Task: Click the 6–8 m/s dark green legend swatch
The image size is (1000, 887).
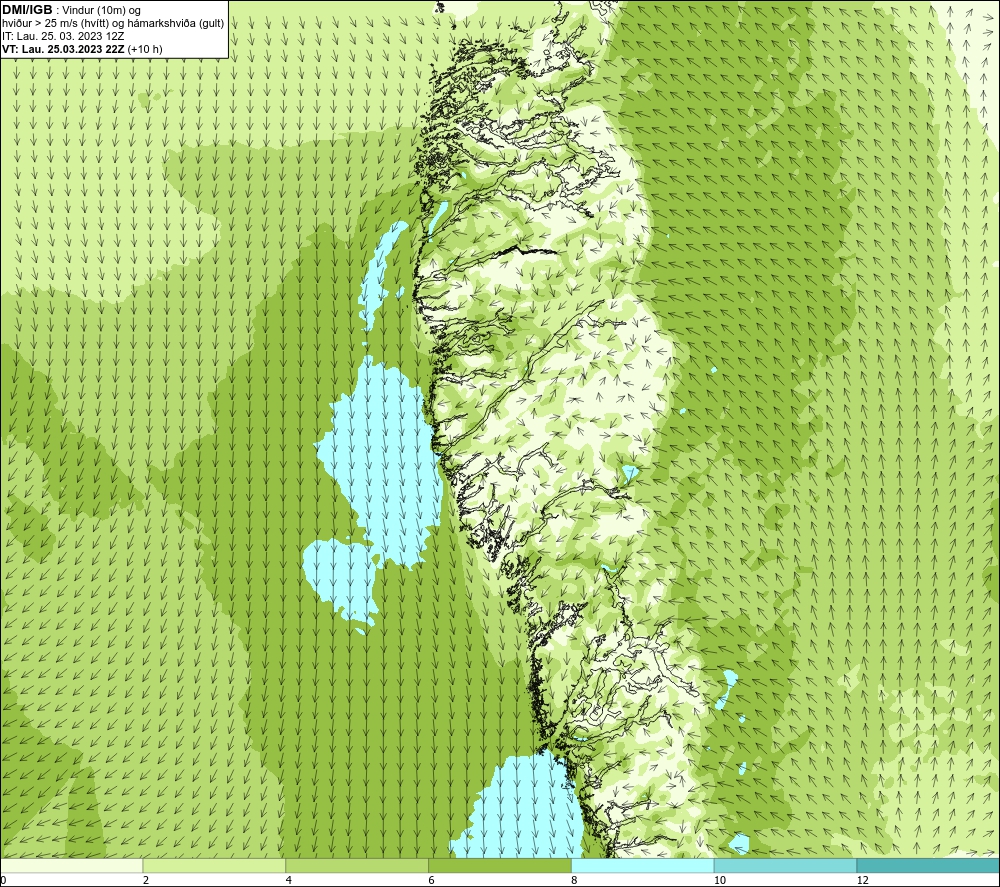Action: 500,865
